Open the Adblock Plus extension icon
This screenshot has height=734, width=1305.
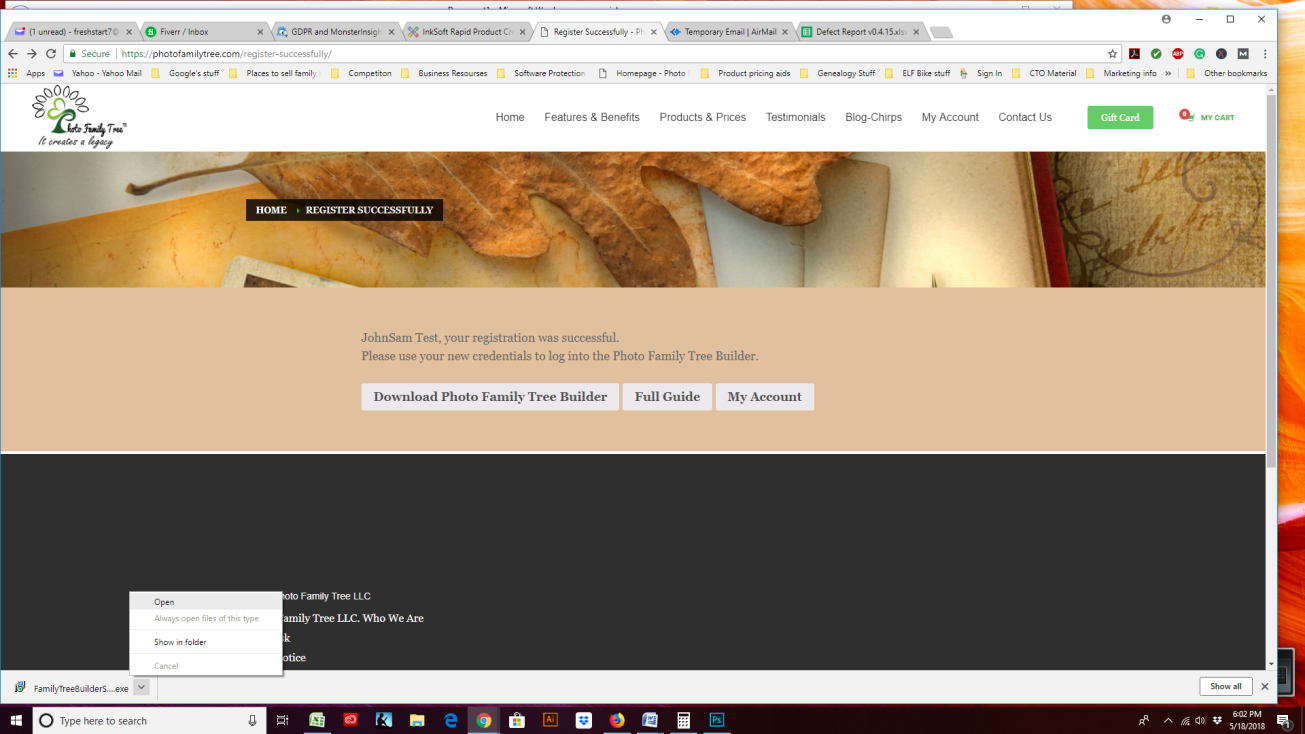pos(1177,54)
